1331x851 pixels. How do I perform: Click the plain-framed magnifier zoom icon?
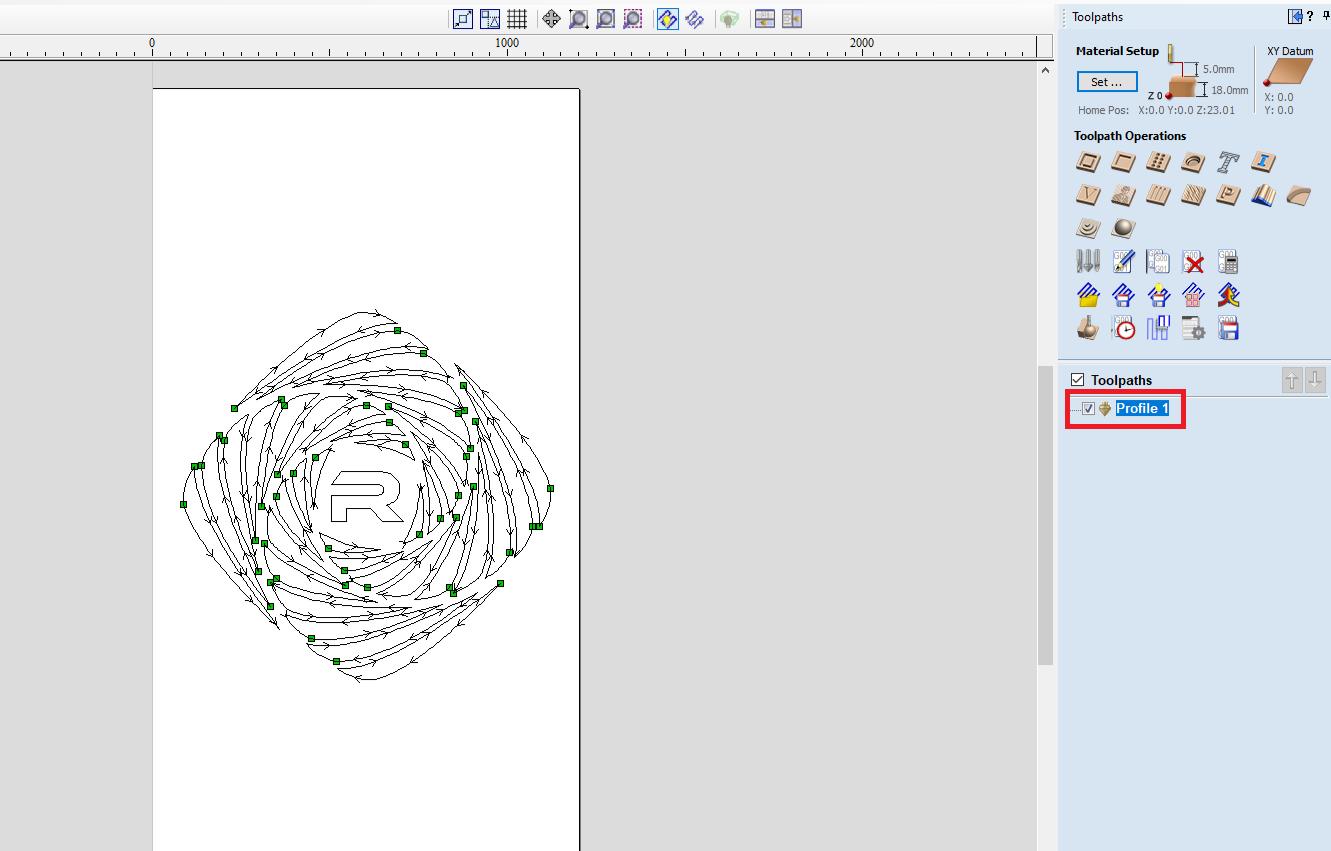click(x=605, y=19)
